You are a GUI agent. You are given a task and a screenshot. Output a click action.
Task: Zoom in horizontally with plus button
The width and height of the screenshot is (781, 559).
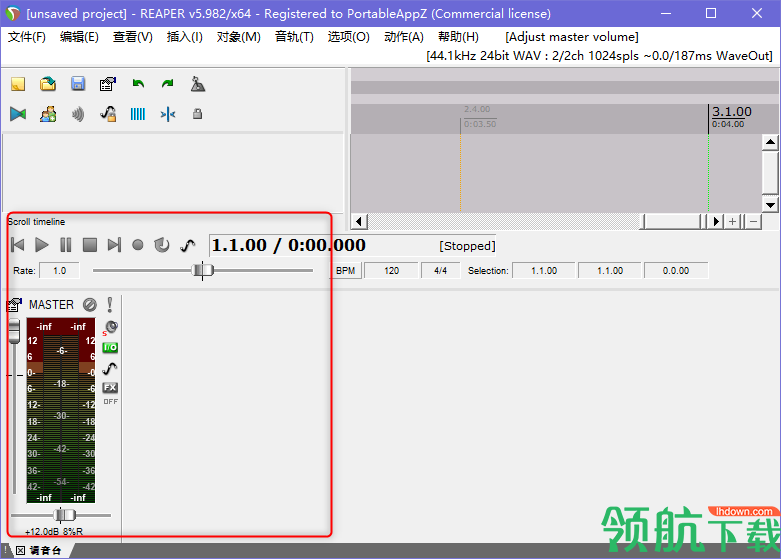733,221
